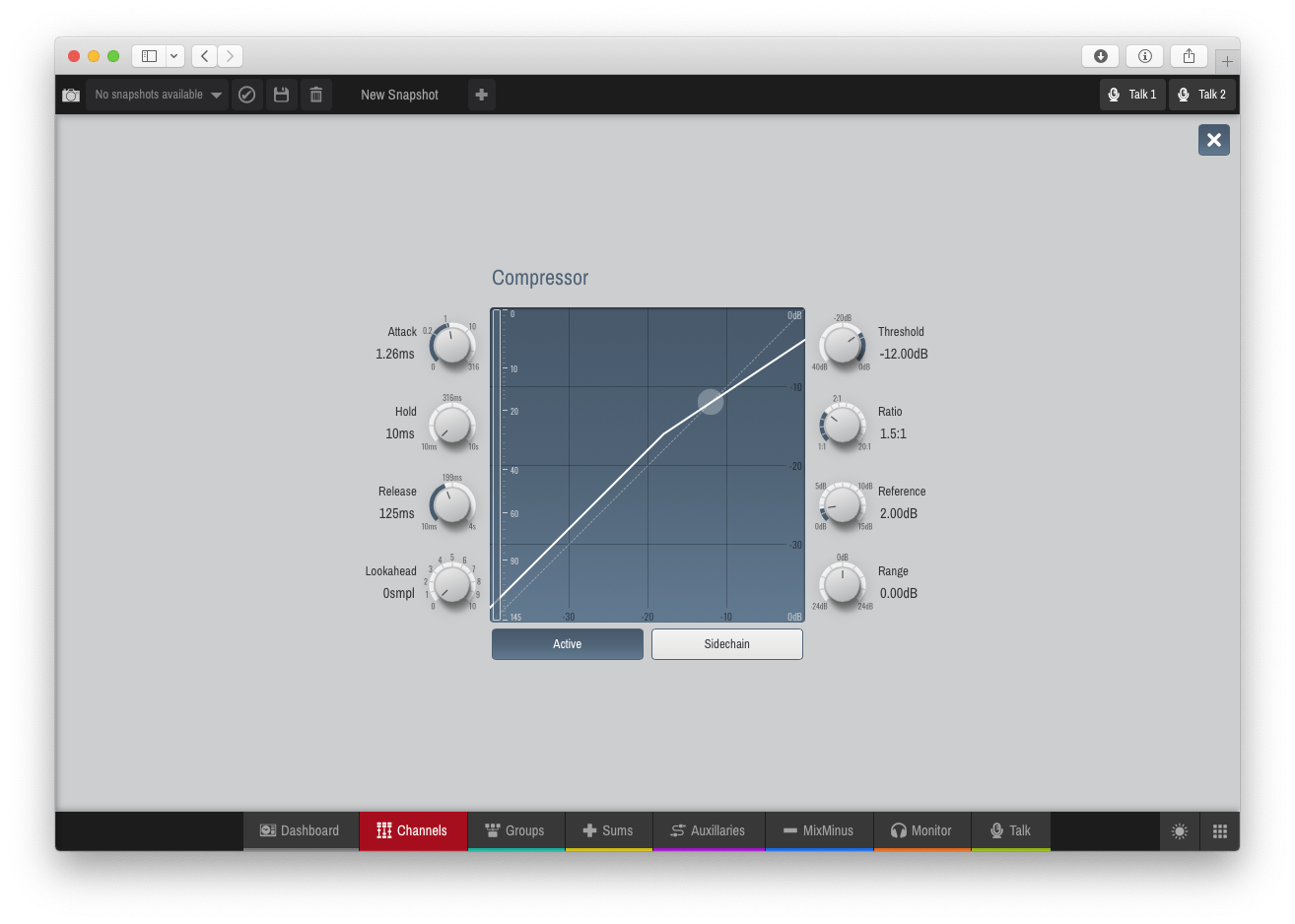Click the Release value 125ms
The image size is (1295, 924).
(x=397, y=513)
